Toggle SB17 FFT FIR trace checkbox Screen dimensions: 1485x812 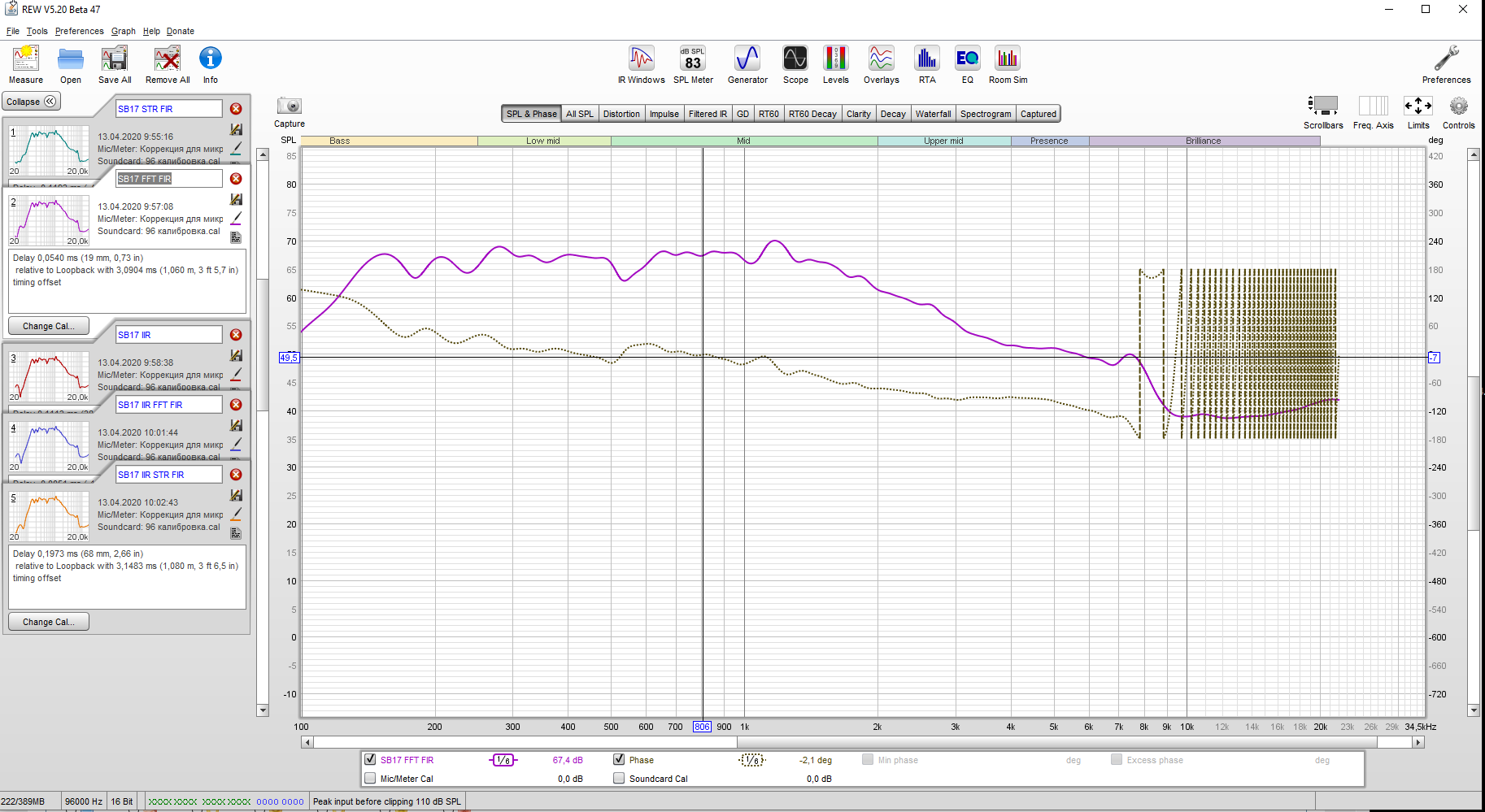(371, 759)
